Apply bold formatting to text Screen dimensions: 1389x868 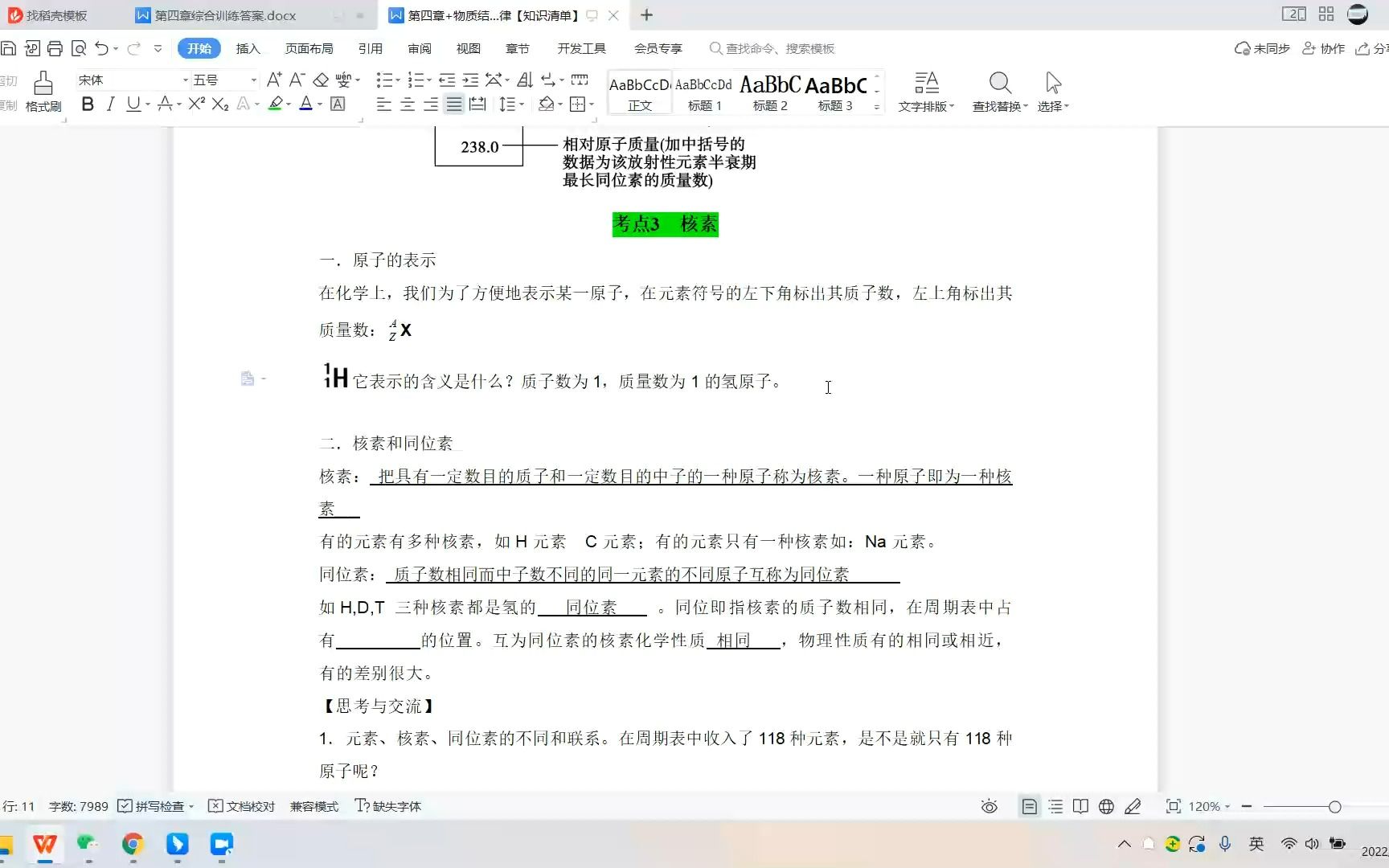(x=87, y=104)
